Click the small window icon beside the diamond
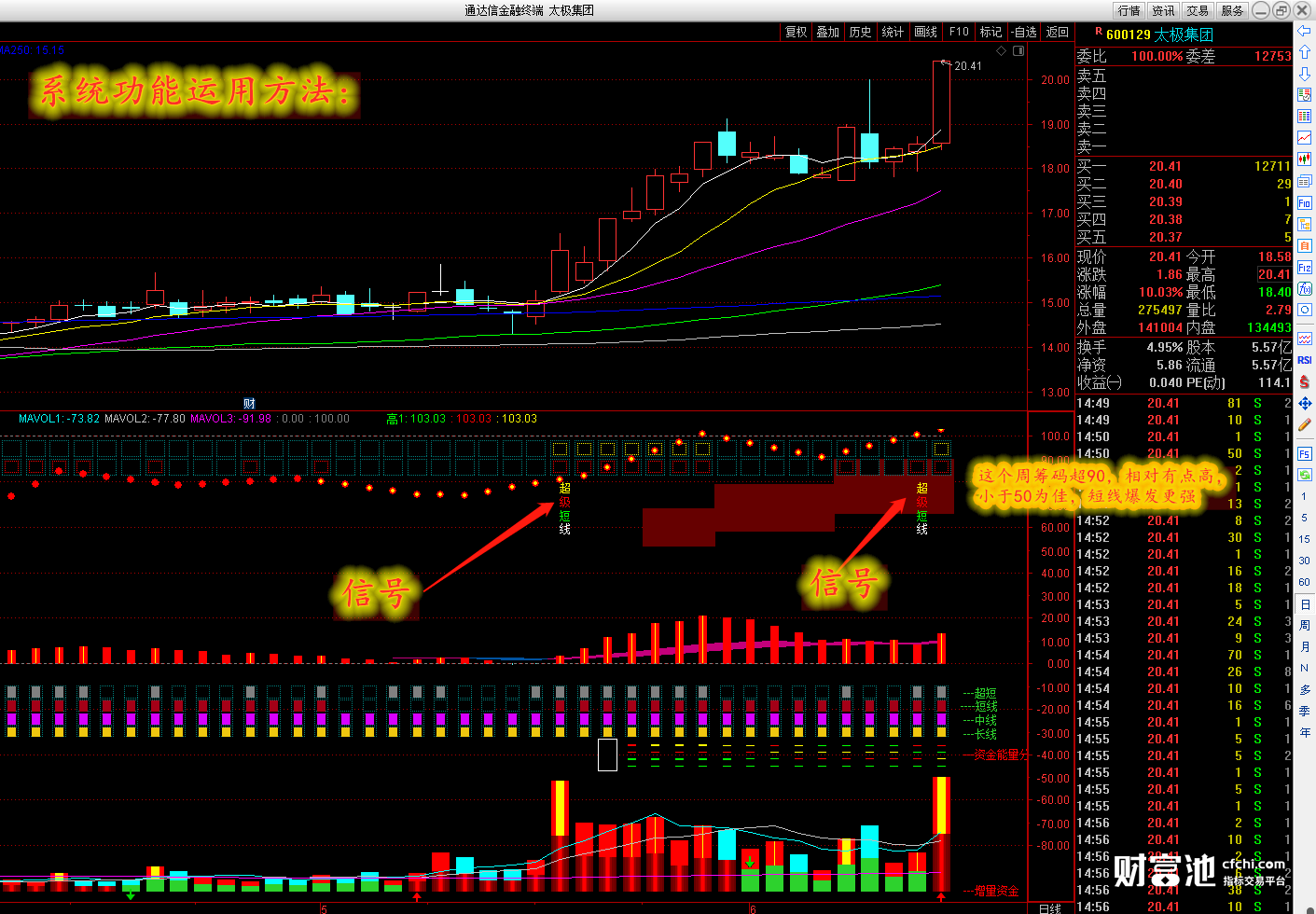 pos(1018,50)
